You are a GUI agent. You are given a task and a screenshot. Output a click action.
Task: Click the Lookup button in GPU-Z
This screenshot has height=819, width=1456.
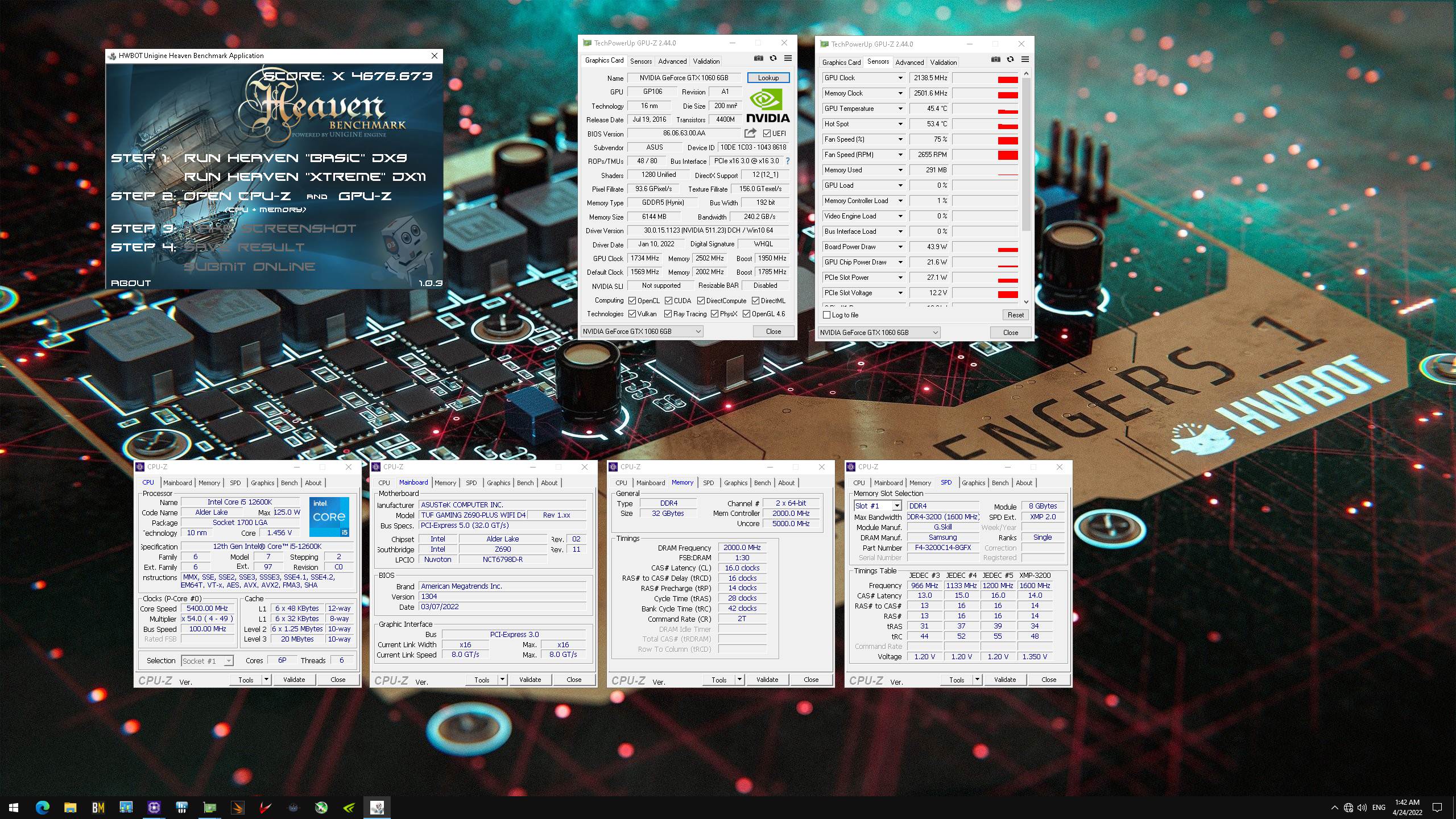pyautogui.click(x=768, y=78)
